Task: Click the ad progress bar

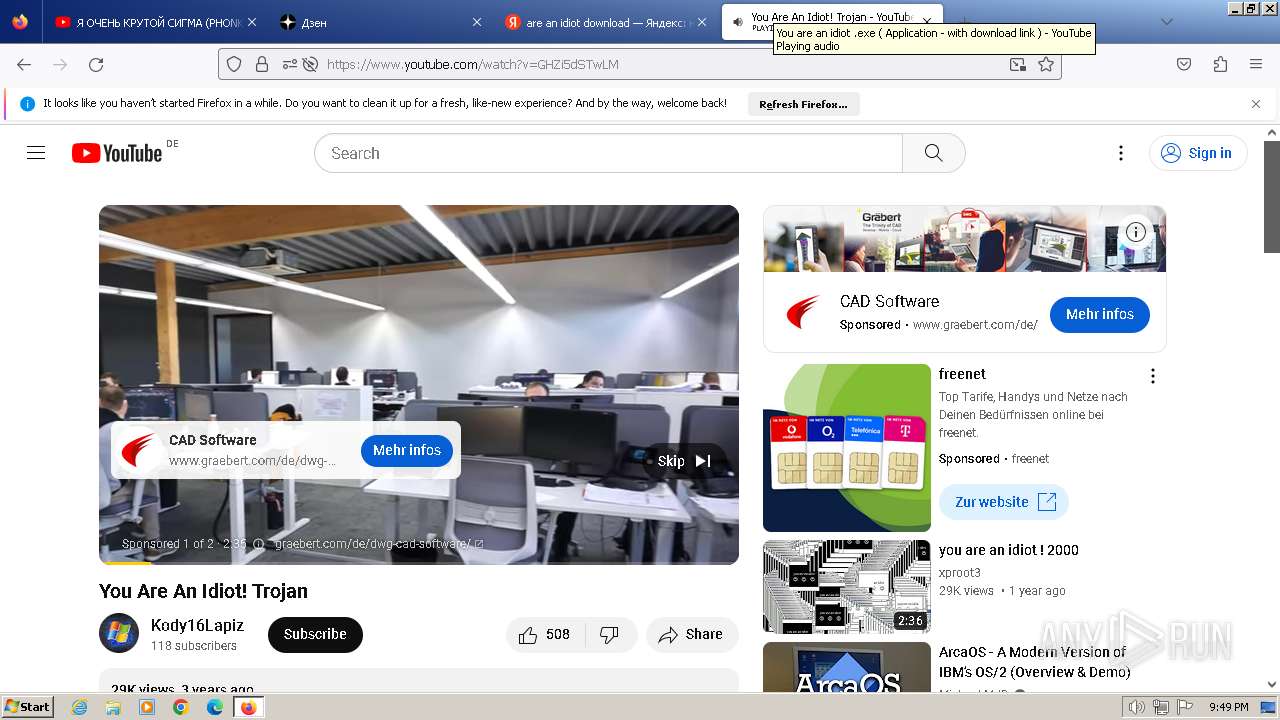Action: pos(418,563)
